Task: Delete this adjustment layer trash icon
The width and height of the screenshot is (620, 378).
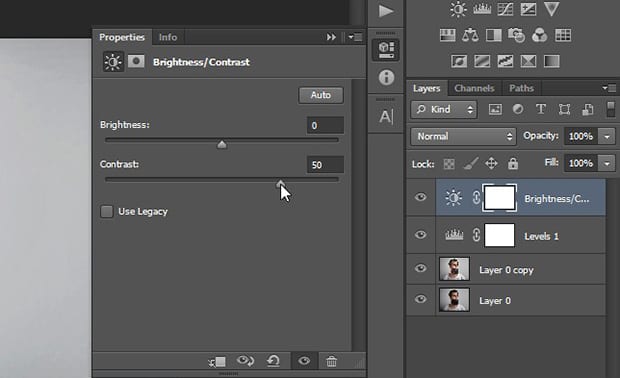Action: click(x=331, y=361)
